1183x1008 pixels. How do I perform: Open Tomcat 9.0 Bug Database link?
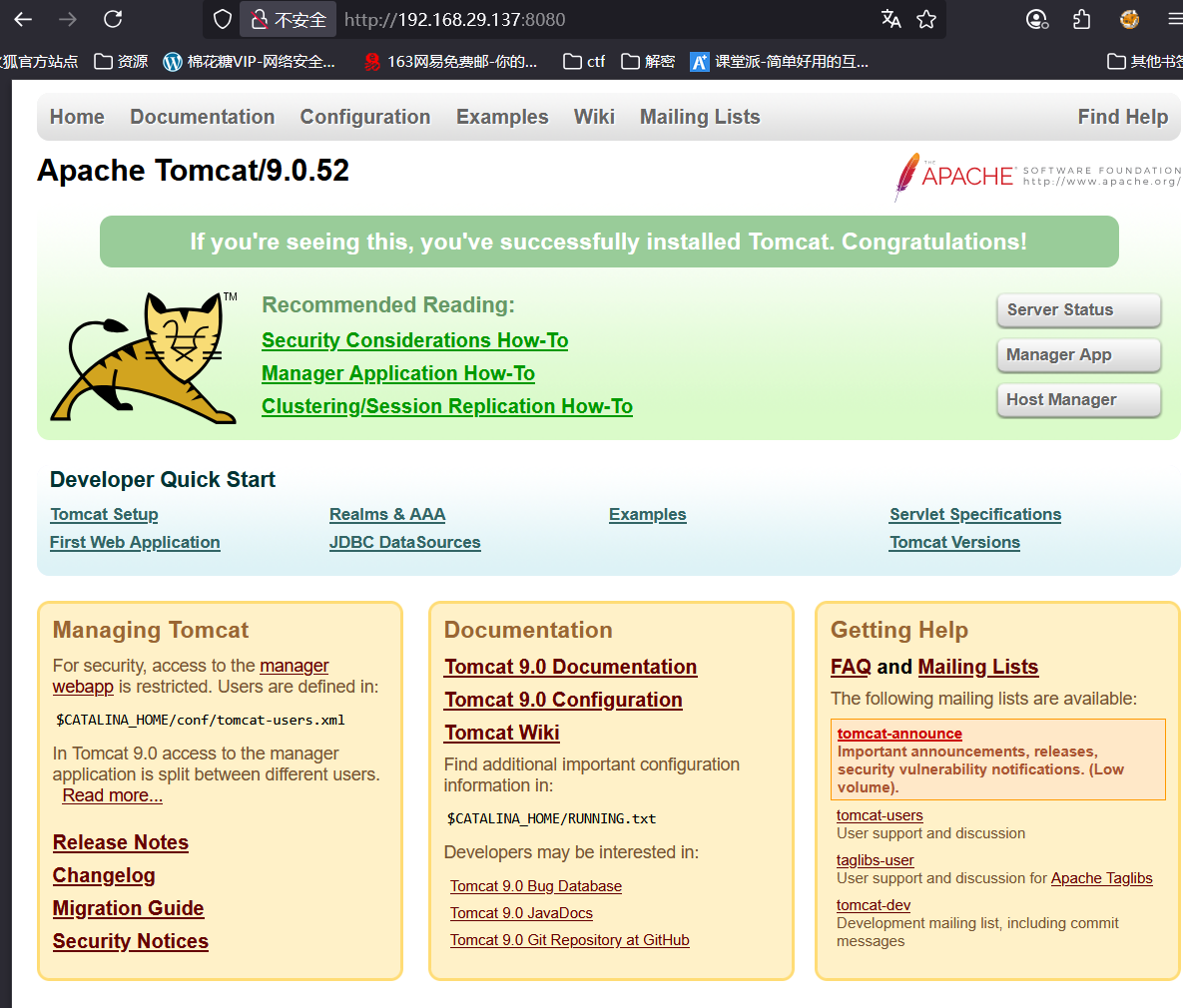point(536,886)
